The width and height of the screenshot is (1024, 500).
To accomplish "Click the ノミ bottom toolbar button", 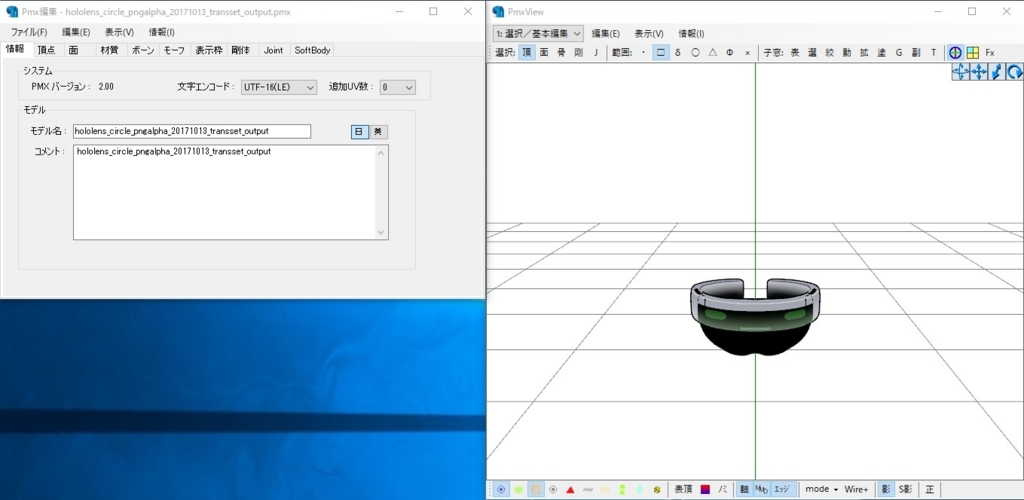I will coord(723,490).
